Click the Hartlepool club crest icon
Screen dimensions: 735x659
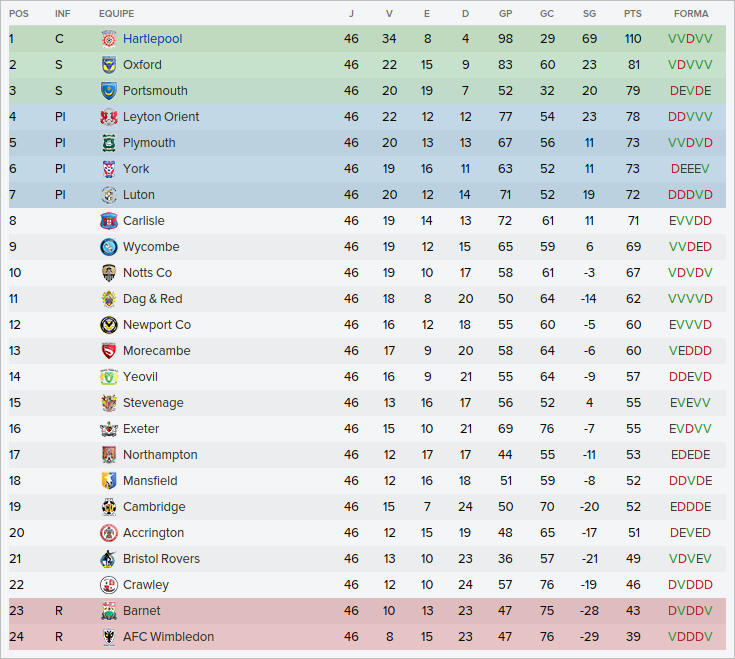[109, 39]
